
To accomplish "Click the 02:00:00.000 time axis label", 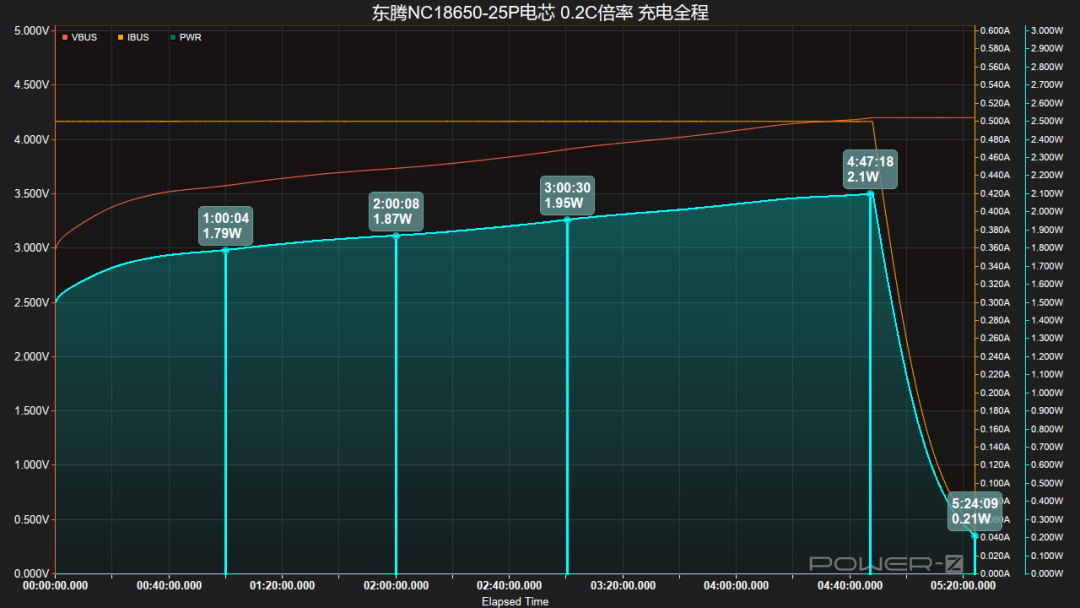I will tap(396, 586).
